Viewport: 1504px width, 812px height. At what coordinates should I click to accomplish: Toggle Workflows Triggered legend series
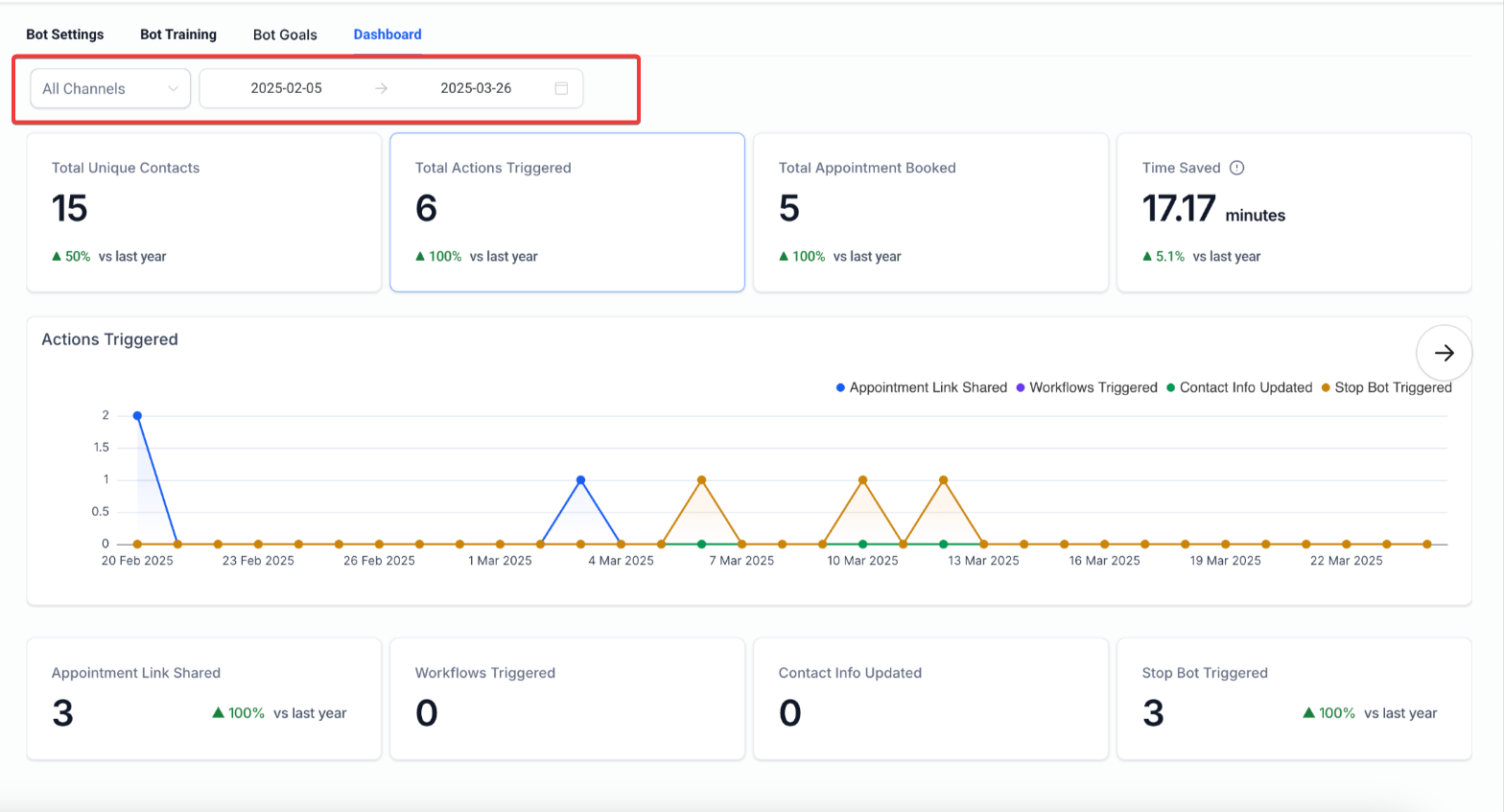1086,387
